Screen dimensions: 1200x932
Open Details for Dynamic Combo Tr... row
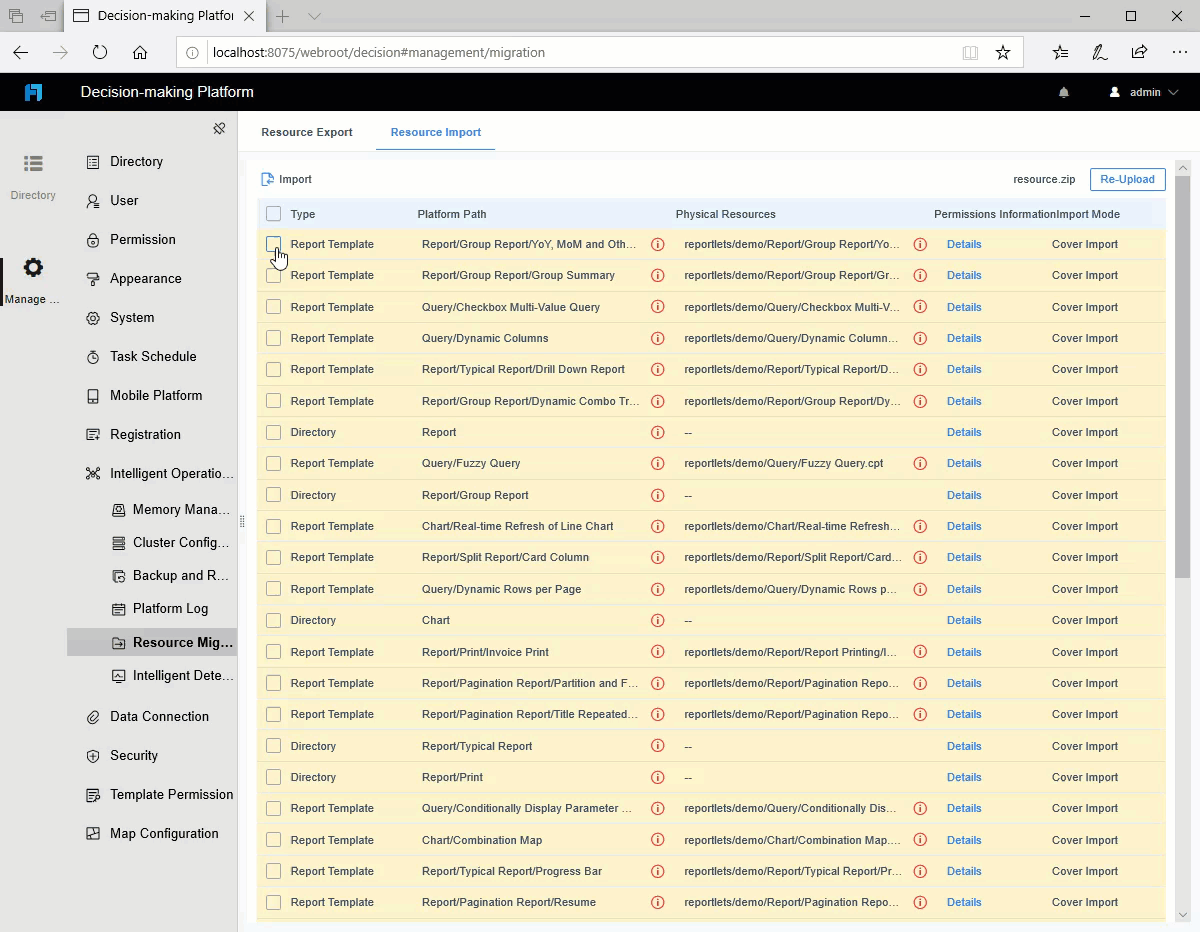coord(964,401)
